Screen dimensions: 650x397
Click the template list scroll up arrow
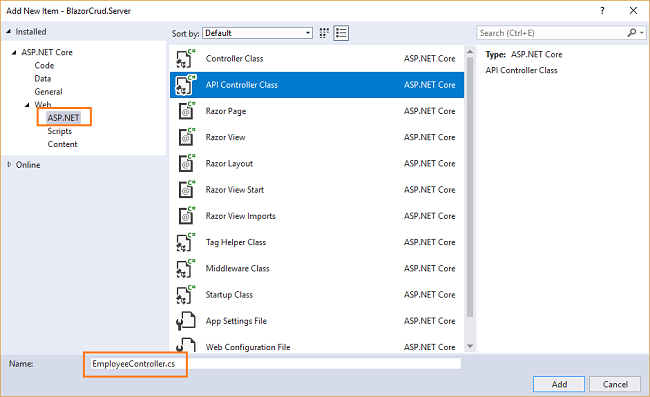[x=470, y=52]
